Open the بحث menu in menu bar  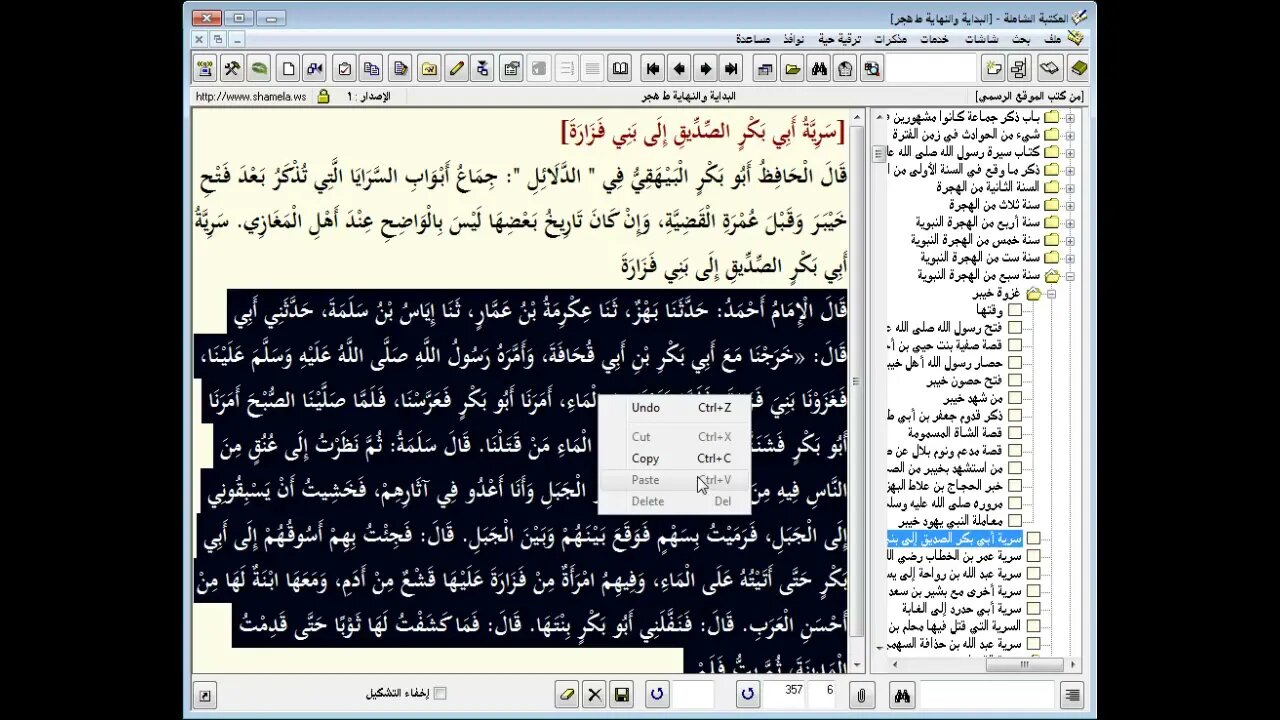[x=1021, y=39]
